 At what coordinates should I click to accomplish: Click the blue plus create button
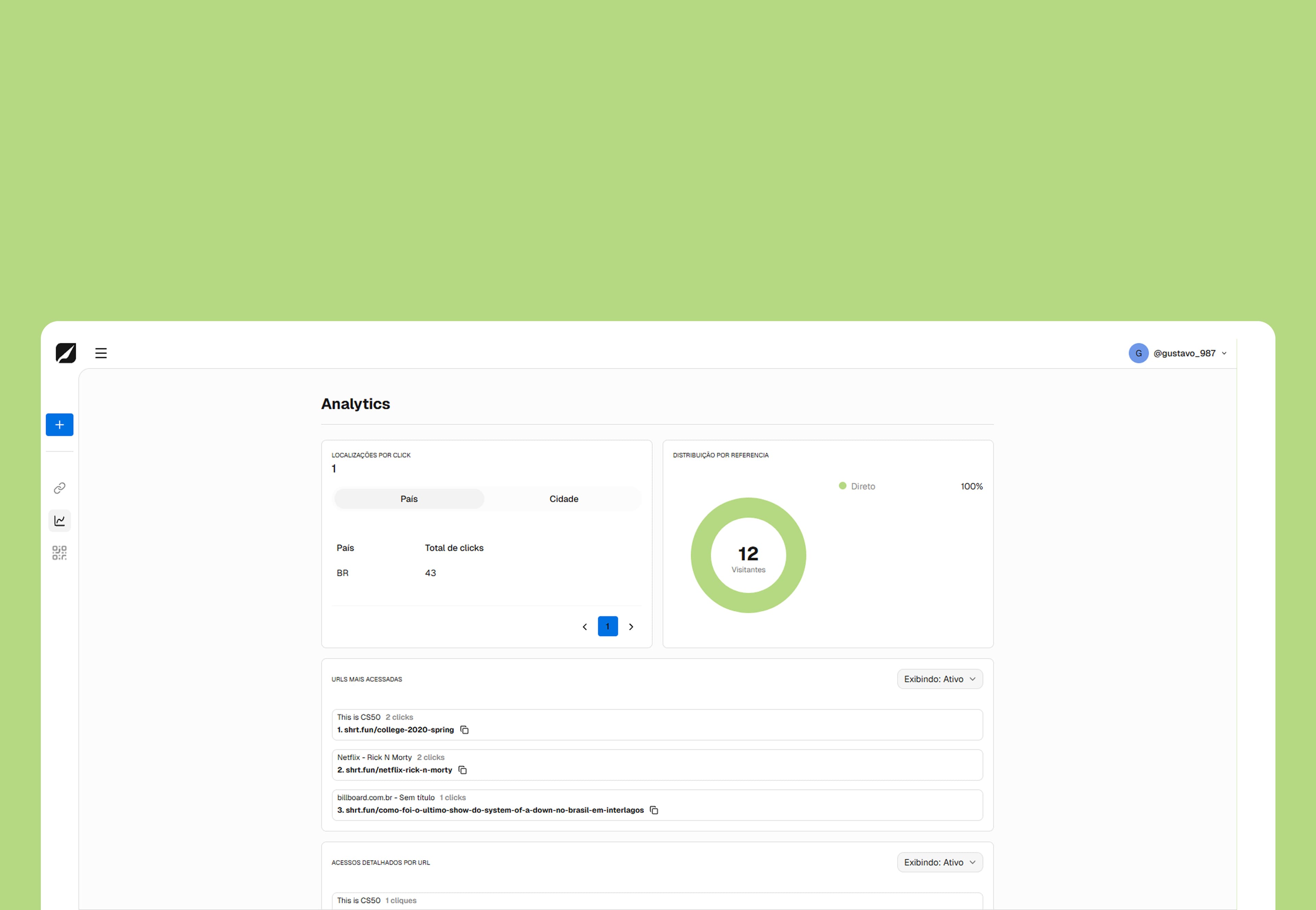(59, 425)
